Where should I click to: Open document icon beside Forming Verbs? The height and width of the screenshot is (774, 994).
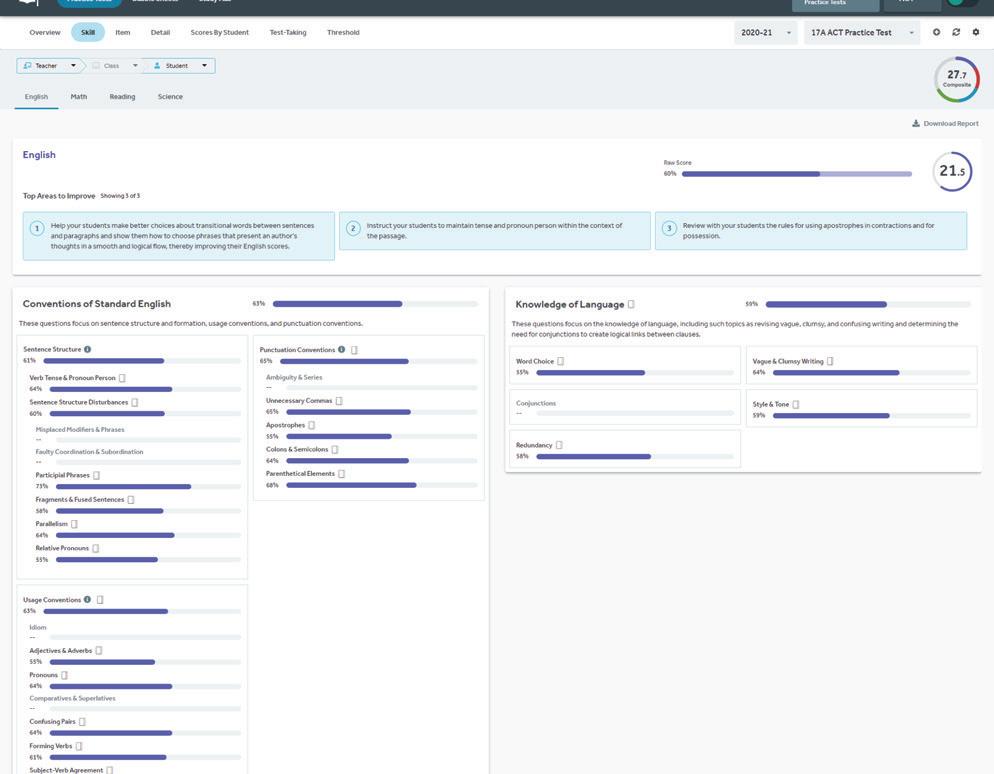point(79,747)
